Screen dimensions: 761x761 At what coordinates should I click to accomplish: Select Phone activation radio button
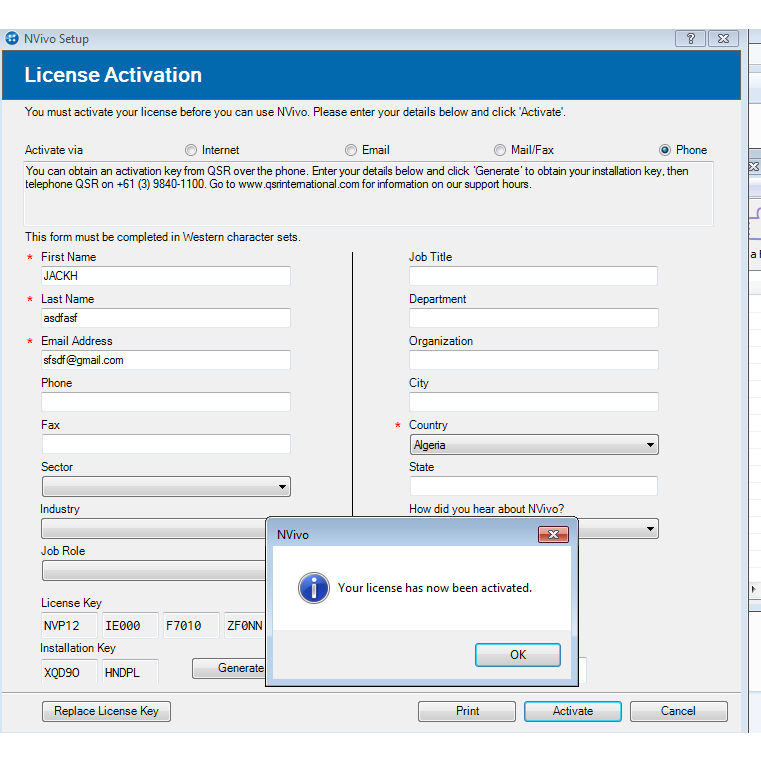click(665, 150)
